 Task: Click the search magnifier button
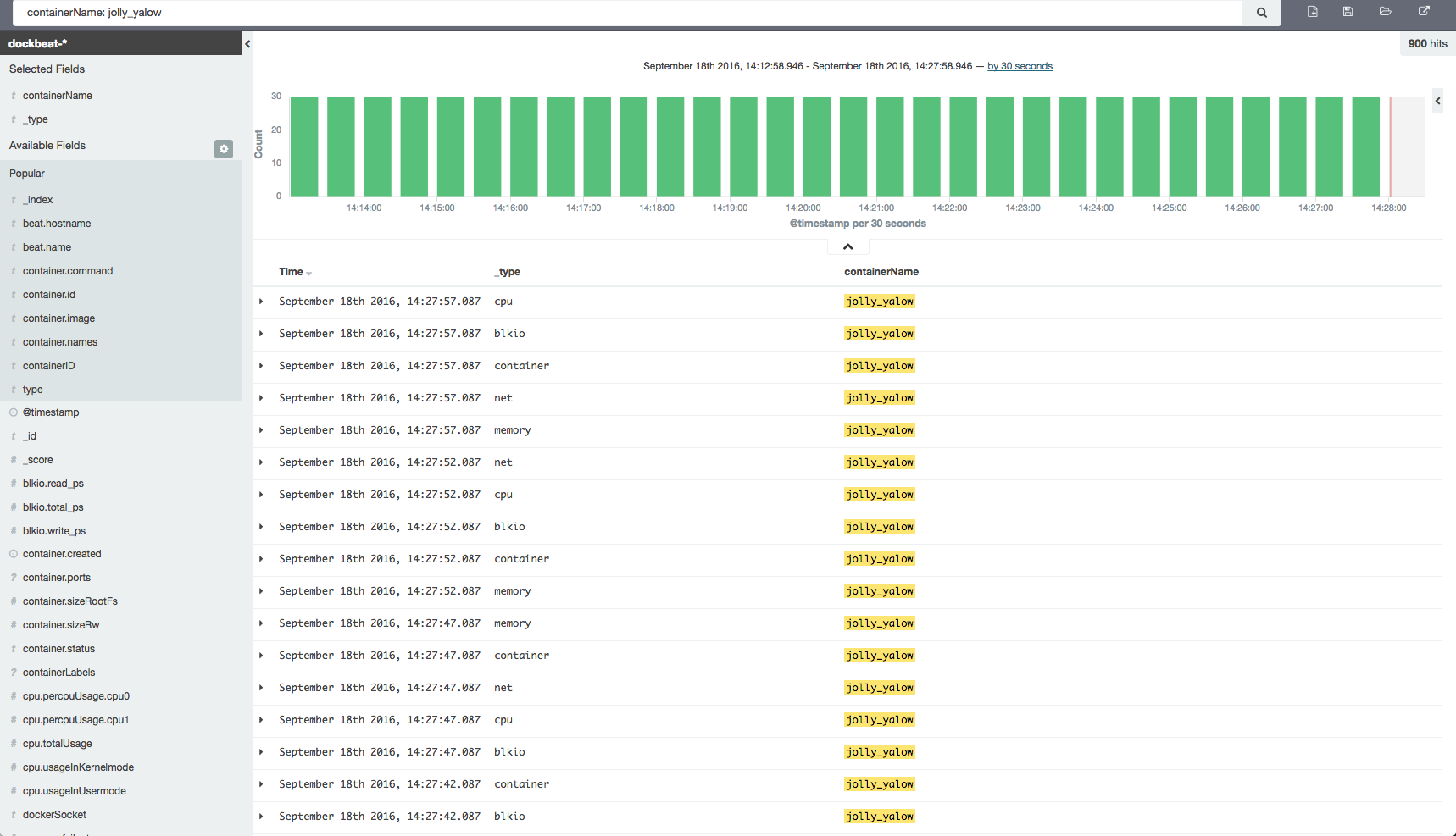click(x=1262, y=13)
